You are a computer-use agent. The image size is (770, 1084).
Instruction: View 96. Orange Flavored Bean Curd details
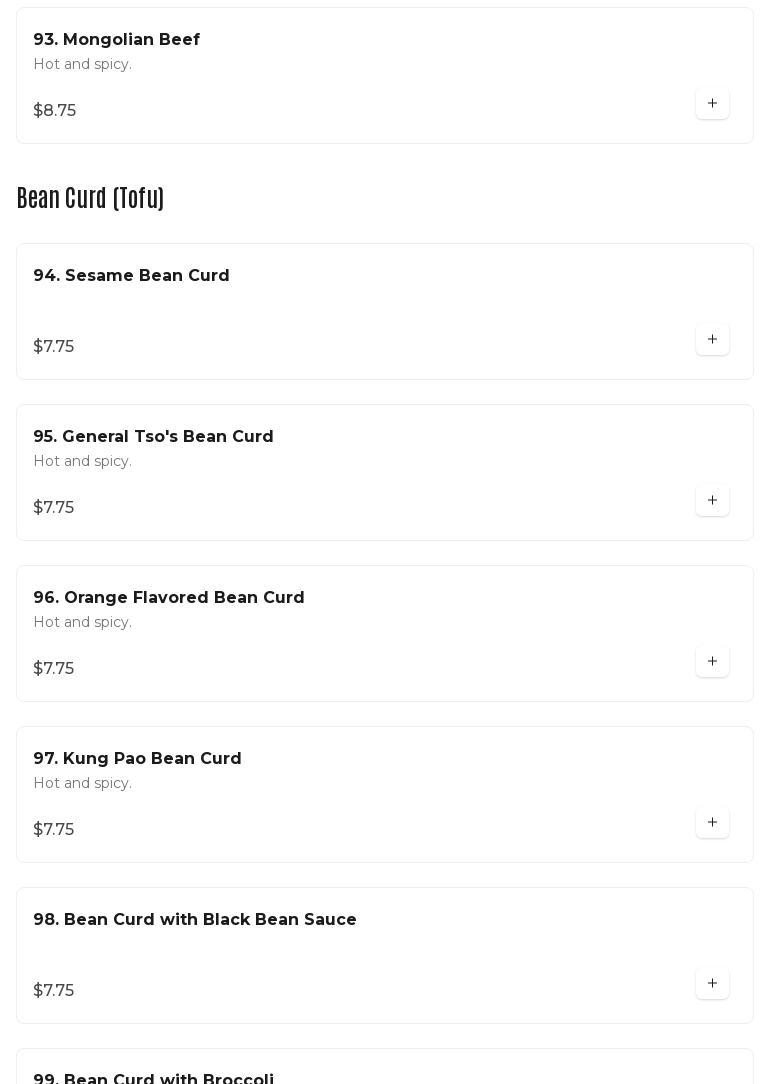[168, 598]
